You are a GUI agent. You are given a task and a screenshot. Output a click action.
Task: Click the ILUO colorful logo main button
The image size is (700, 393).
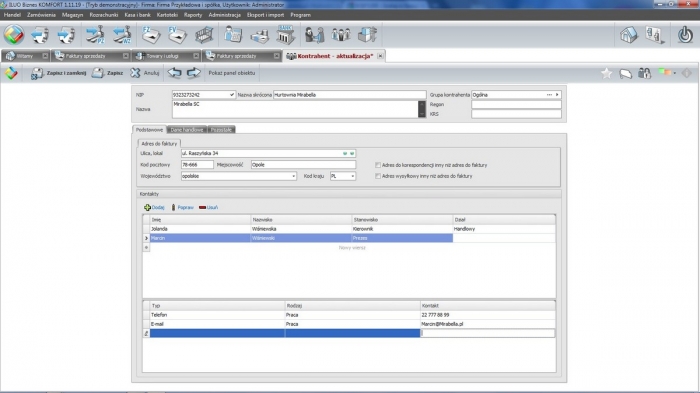pos(14,35)
